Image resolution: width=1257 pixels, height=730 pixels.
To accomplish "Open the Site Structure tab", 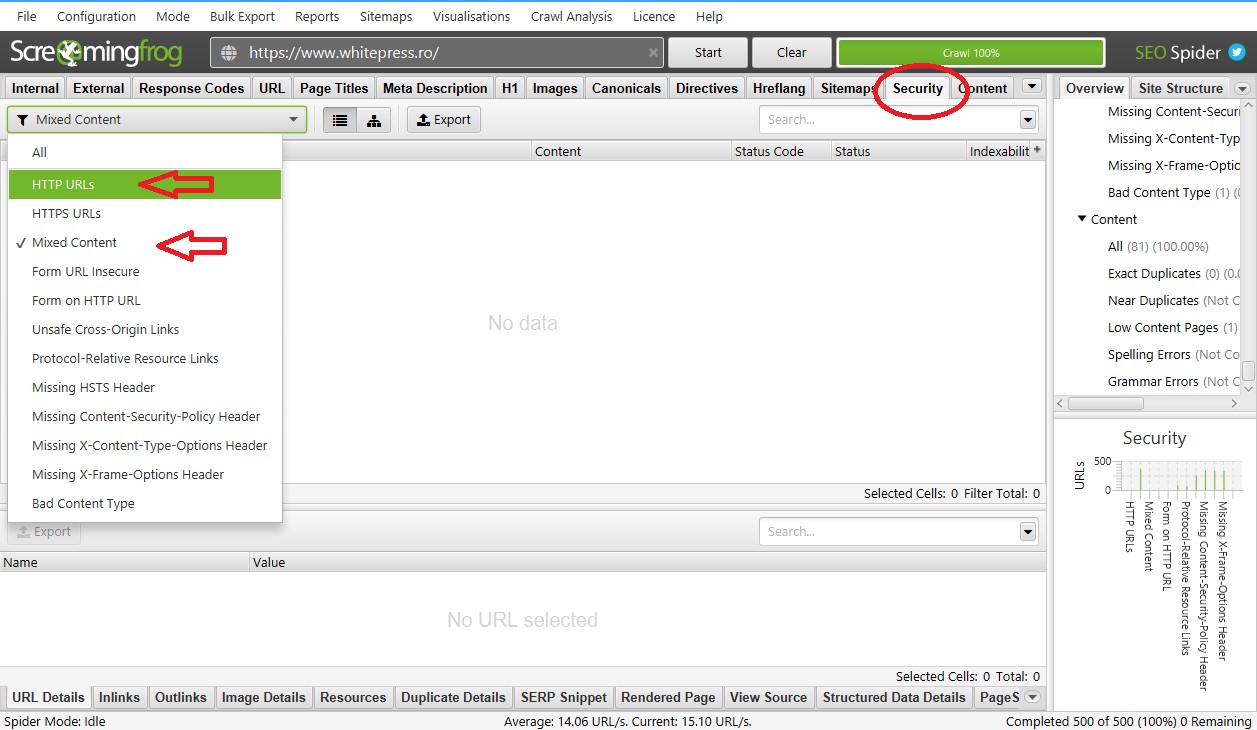I will (x=1181, y=88).
